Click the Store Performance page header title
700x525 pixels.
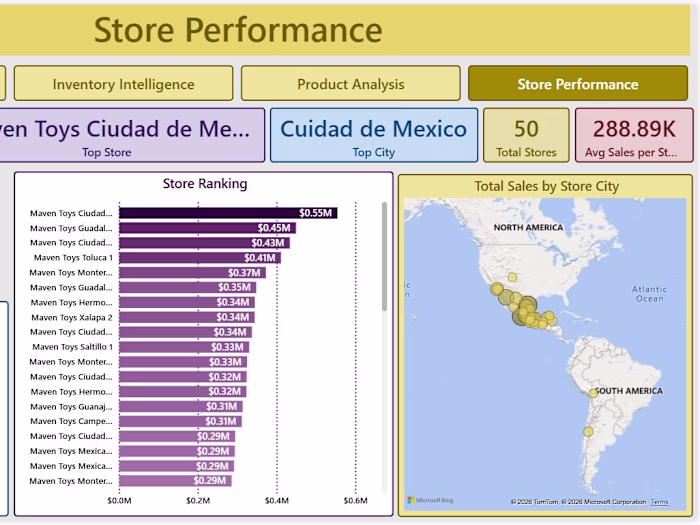238,30
